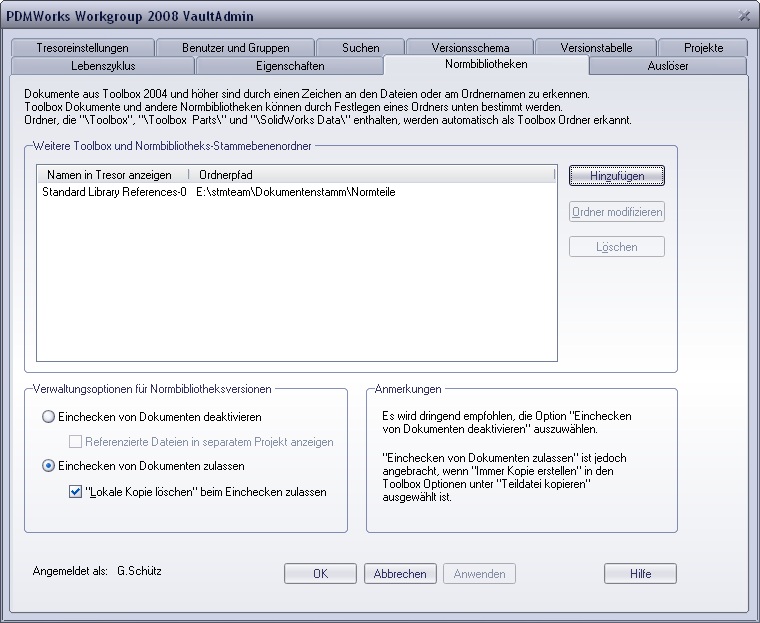Click the Hinzufügen button
The height and width of the screenshot is (623, 760).
click(x=617, y=176)
